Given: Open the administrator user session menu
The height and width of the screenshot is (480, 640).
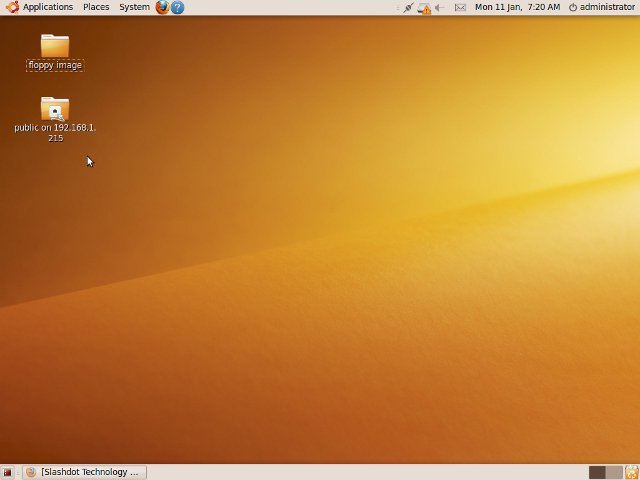Looking at the screenshot, I should (601, 7).
